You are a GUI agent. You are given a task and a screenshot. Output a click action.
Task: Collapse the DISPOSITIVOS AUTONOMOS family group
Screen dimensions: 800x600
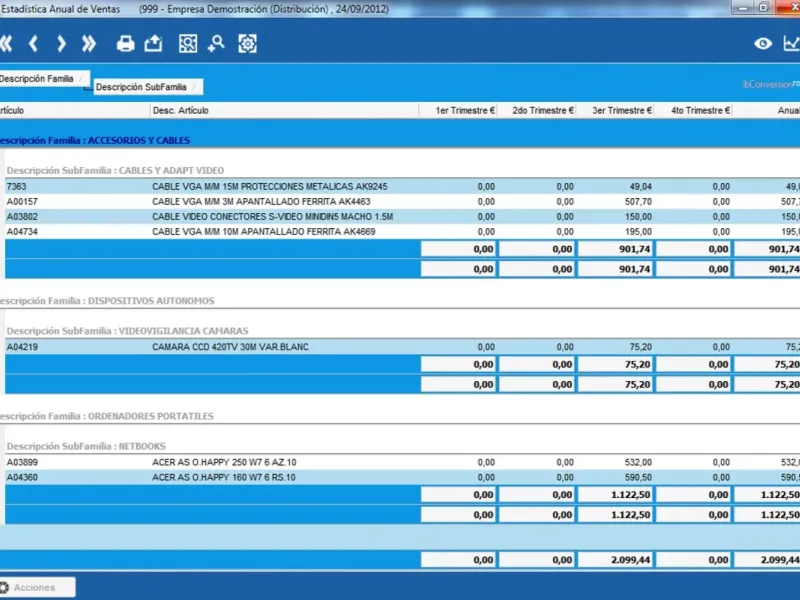pos(107,301)
